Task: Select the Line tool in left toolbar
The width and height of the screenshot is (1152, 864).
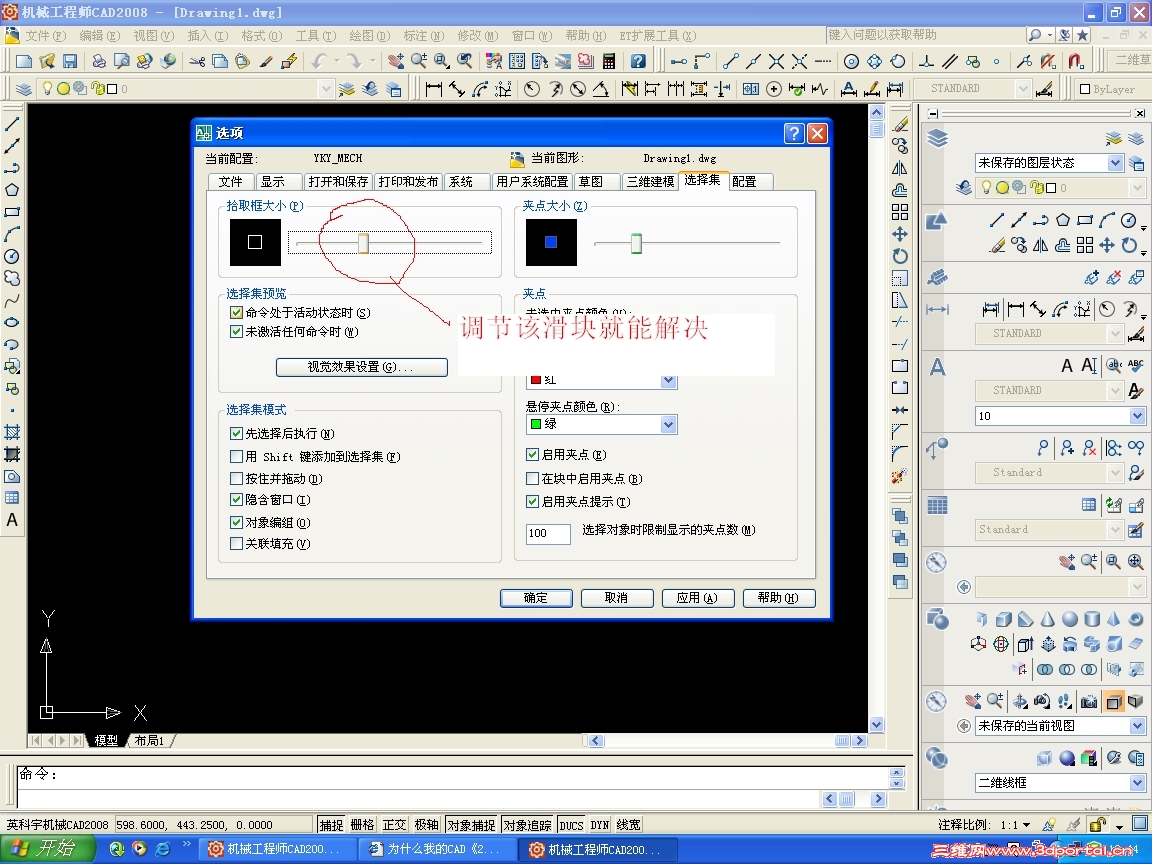Action: tap(12, 124)
